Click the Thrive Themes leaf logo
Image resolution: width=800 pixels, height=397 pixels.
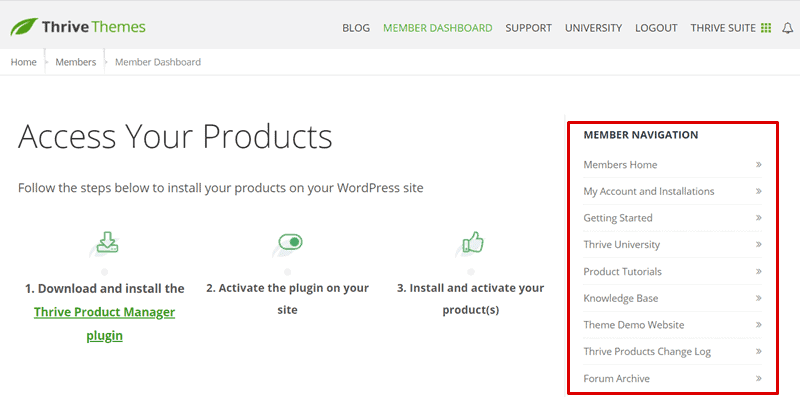(24, 27)
